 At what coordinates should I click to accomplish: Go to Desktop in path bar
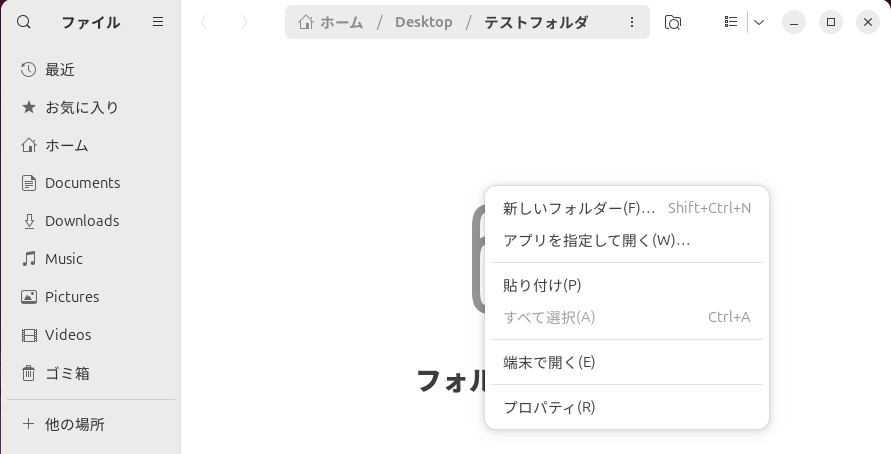click(423, 22)
